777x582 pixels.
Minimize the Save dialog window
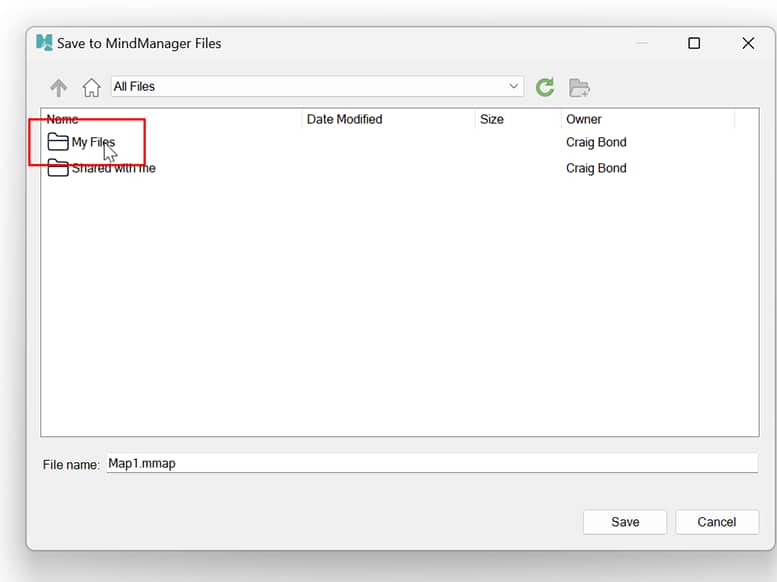[642, 43]
